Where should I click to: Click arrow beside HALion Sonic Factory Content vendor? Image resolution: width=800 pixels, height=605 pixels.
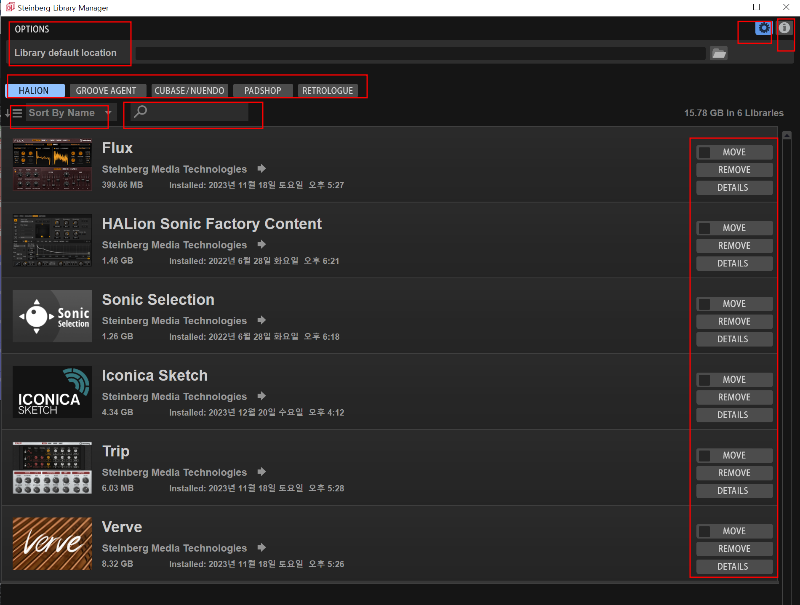(x=262, y=244)
